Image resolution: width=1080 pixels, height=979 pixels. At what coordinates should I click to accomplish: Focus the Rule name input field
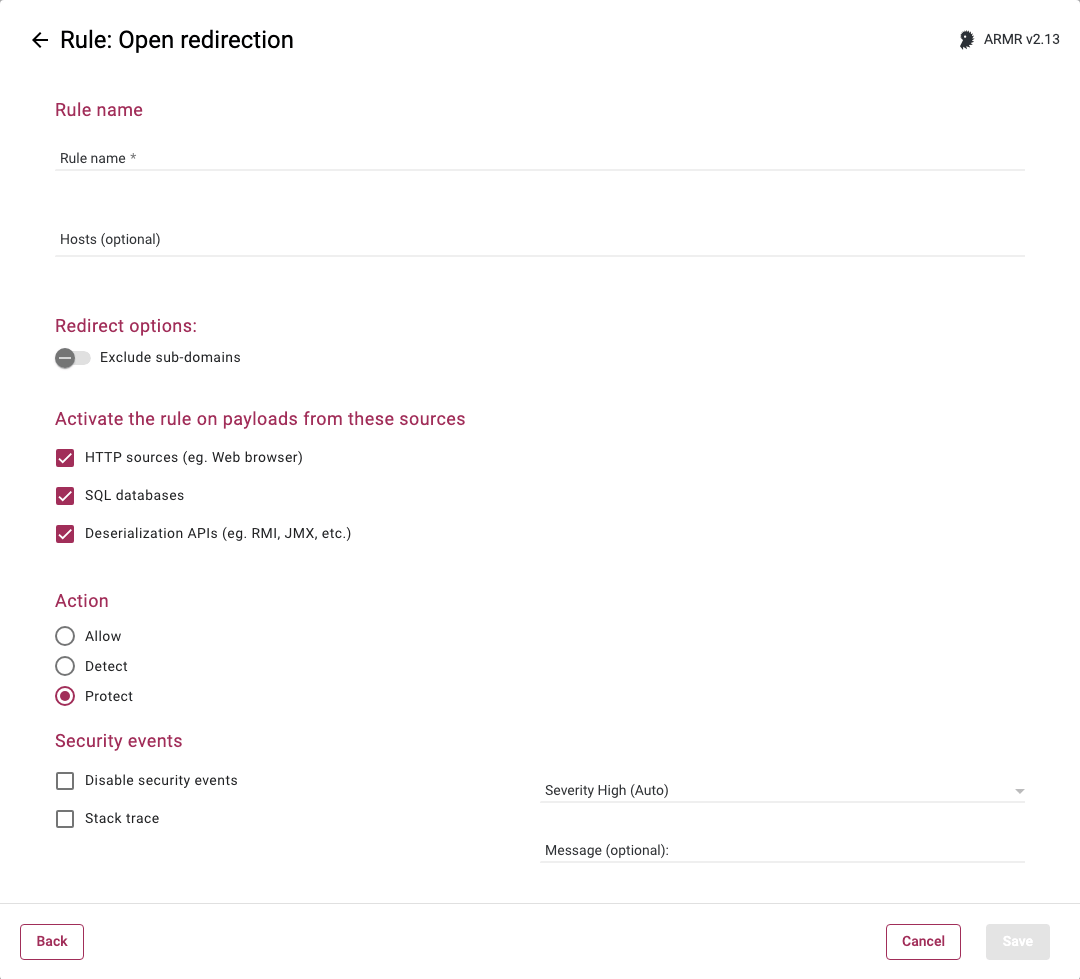point(540,158)
